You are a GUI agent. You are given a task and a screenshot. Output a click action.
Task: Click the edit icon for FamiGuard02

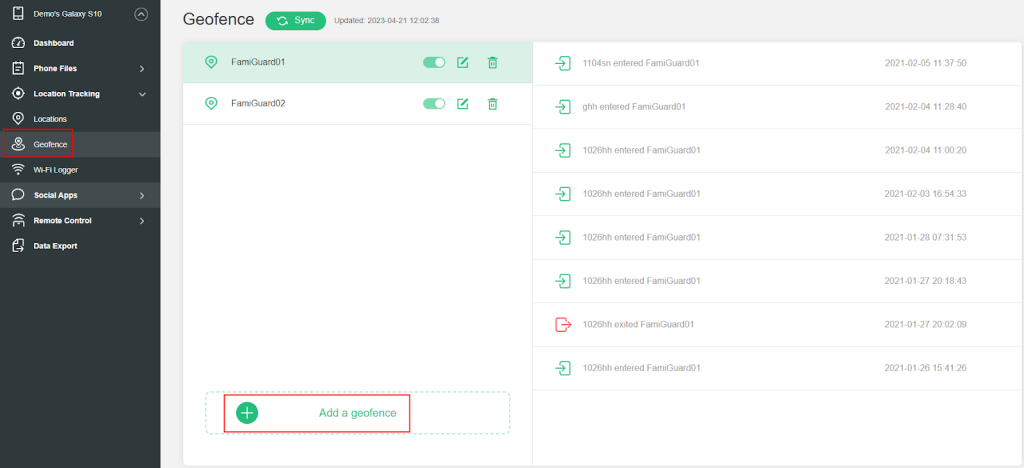463,103
